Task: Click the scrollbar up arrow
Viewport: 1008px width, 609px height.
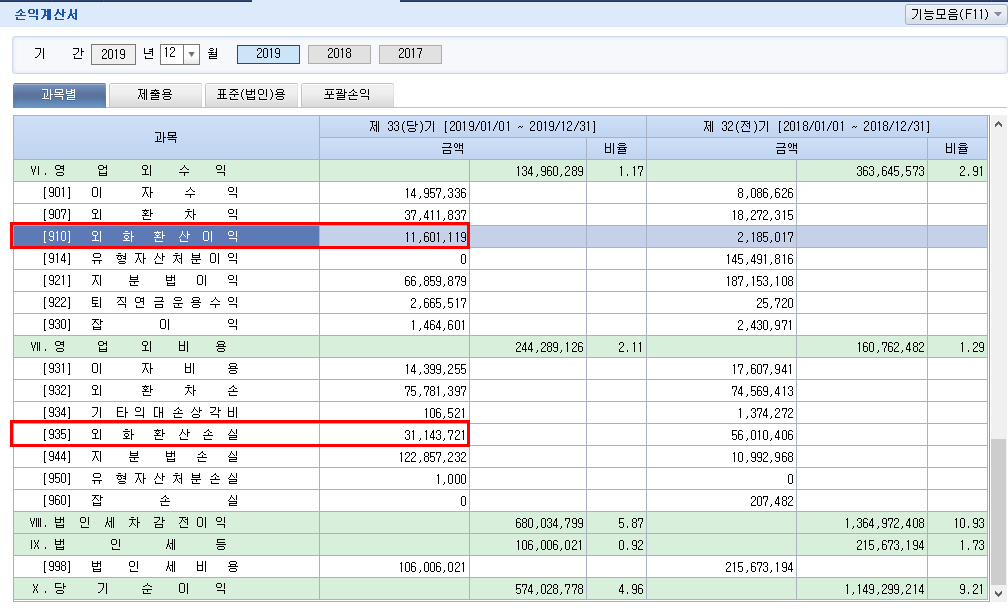Action: [x=997, y=125]
